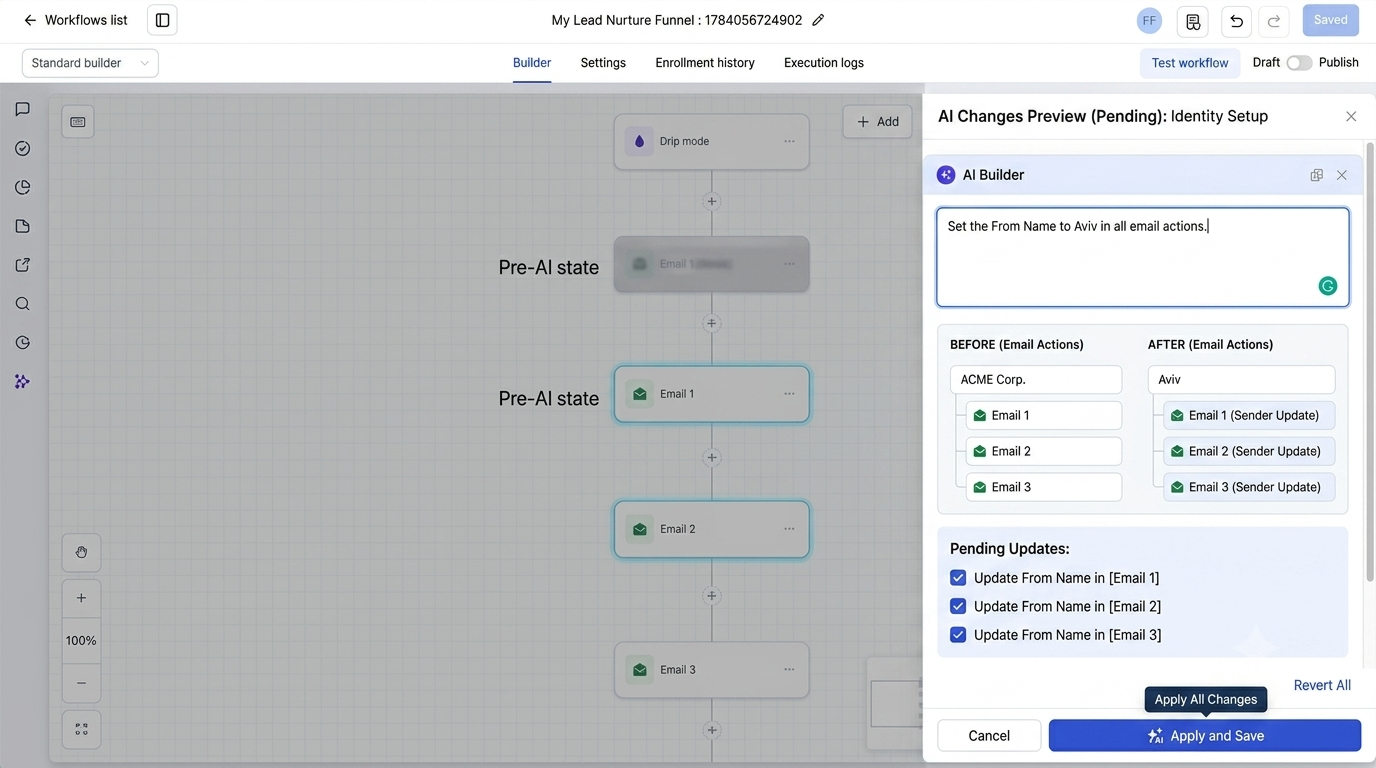Screen dimensions: 1376x768
Task: Close the AI Builder section
Action: coord(1342,175)
